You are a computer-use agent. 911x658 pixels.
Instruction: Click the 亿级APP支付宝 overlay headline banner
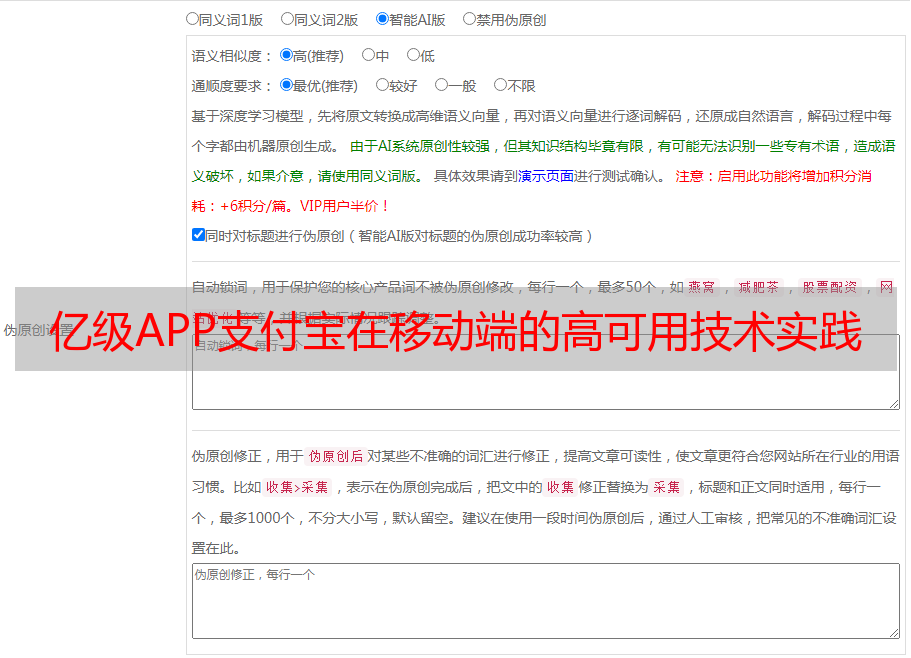point(455,330)
